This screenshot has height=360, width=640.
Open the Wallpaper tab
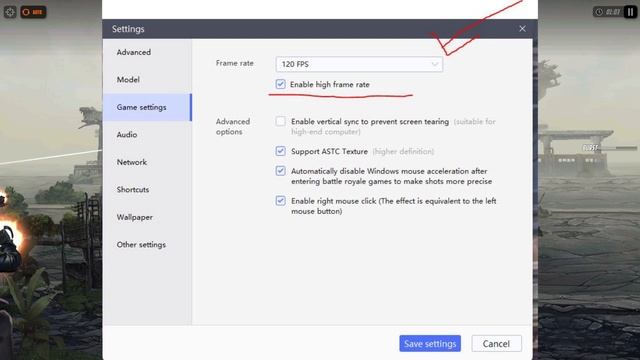[147, 217]
